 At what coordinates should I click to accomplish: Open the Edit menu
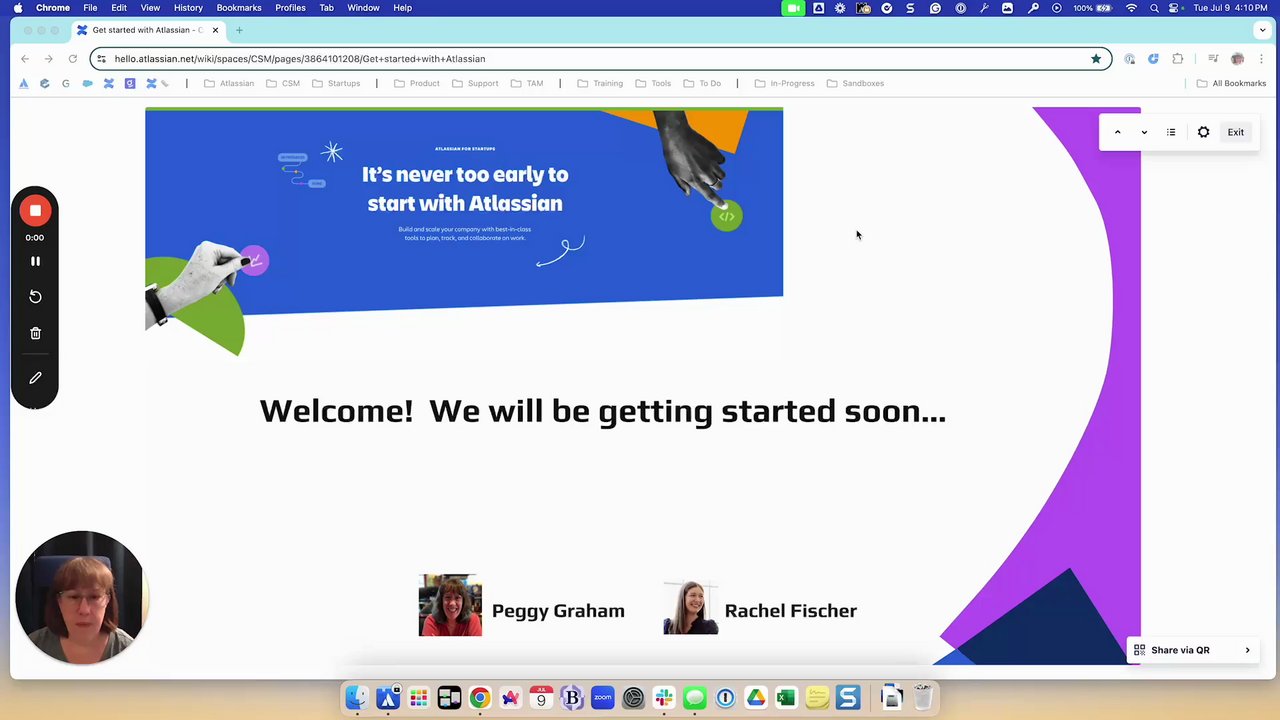click(x=119, y=8)
